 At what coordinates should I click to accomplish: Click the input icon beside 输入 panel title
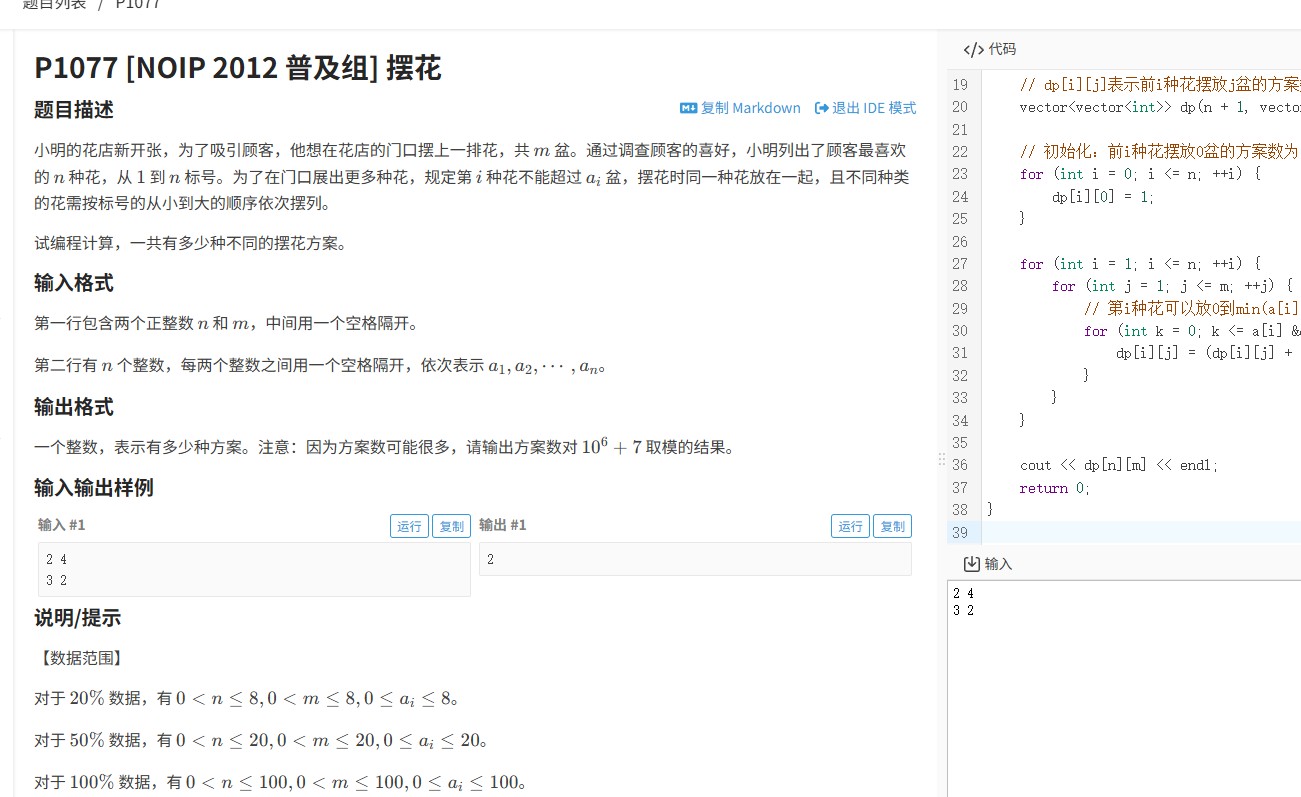pyautogui.click(x=972, y=563)
